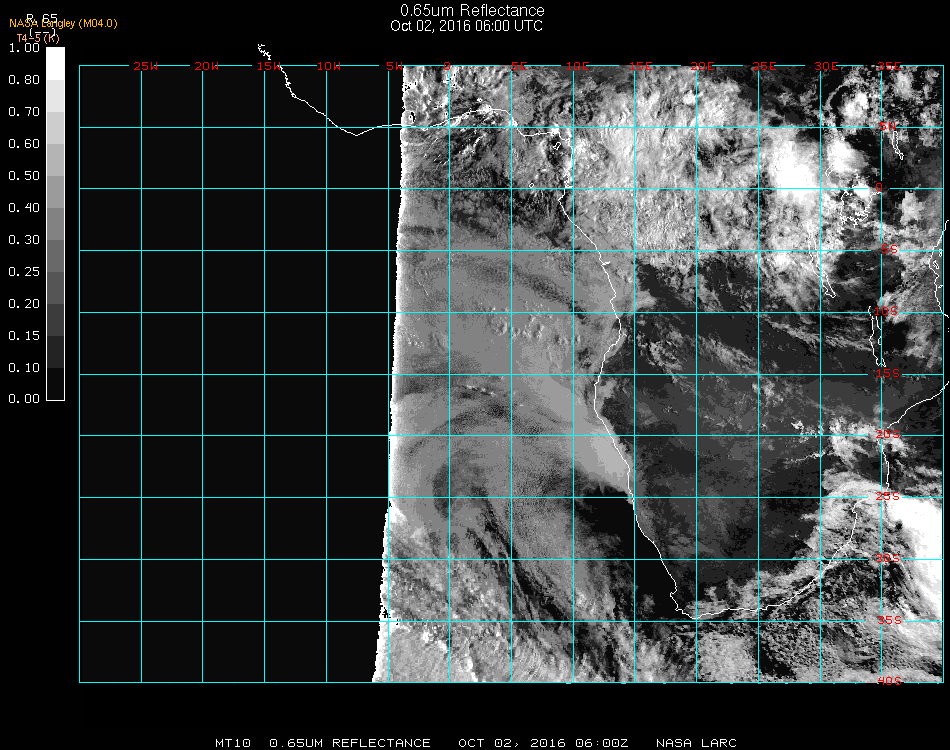Select the 5W longitude label
This screenshot has height=750, width=950.
click(394, 67)
